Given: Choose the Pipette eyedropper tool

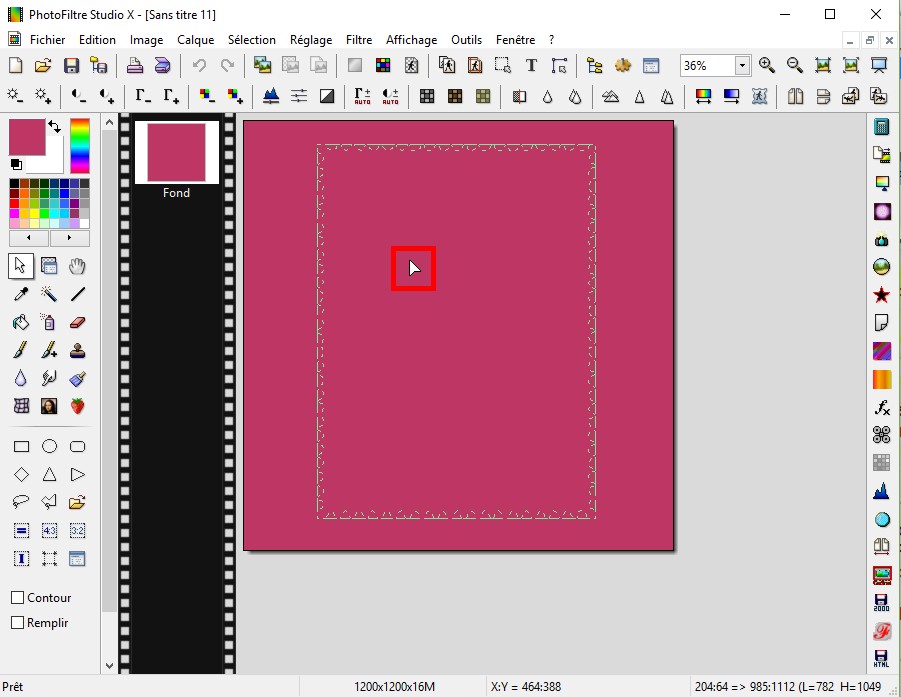Looking at the screenshot, I should click(x=20, y=294).
